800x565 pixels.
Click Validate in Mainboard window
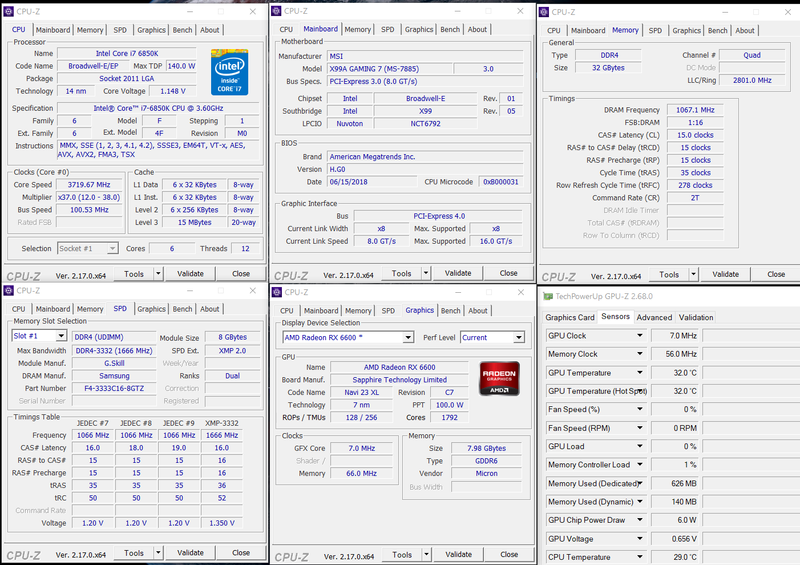tap(458, 273)
